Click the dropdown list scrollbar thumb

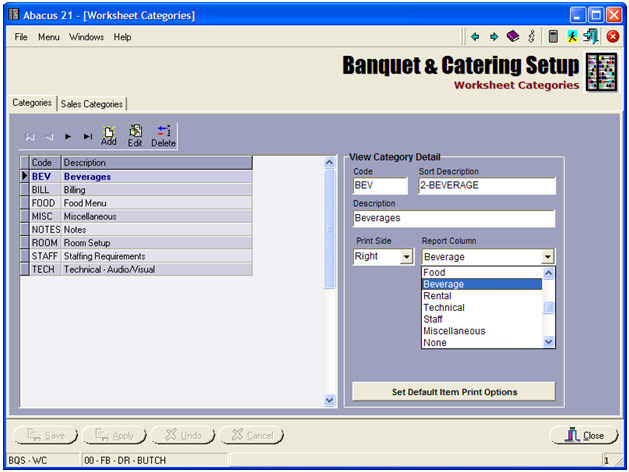coord(548,308)
